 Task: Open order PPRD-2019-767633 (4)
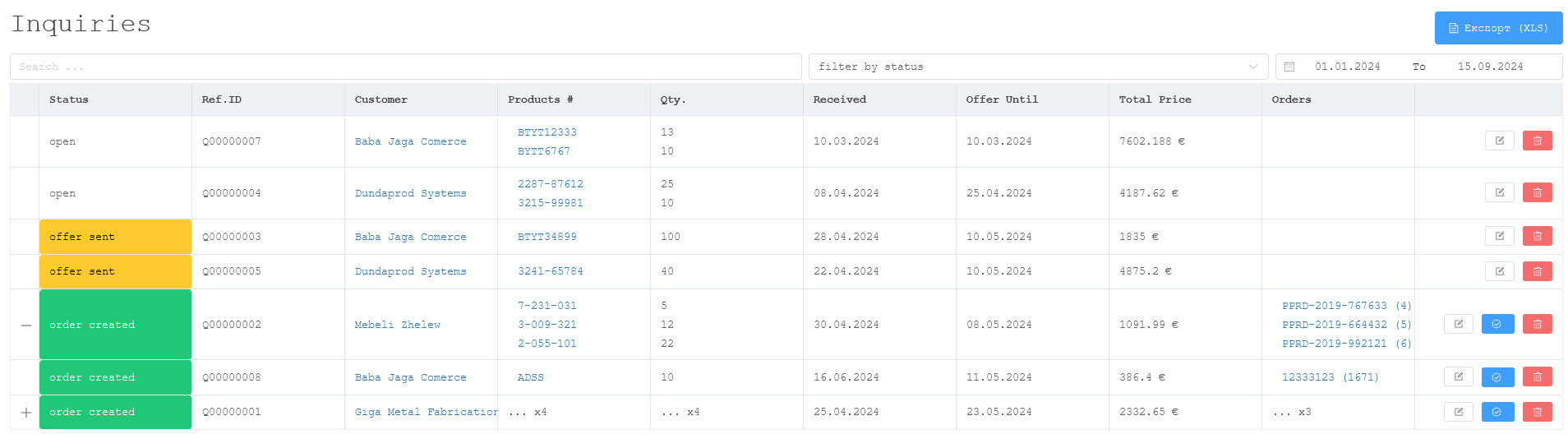tap(1346, 306)
